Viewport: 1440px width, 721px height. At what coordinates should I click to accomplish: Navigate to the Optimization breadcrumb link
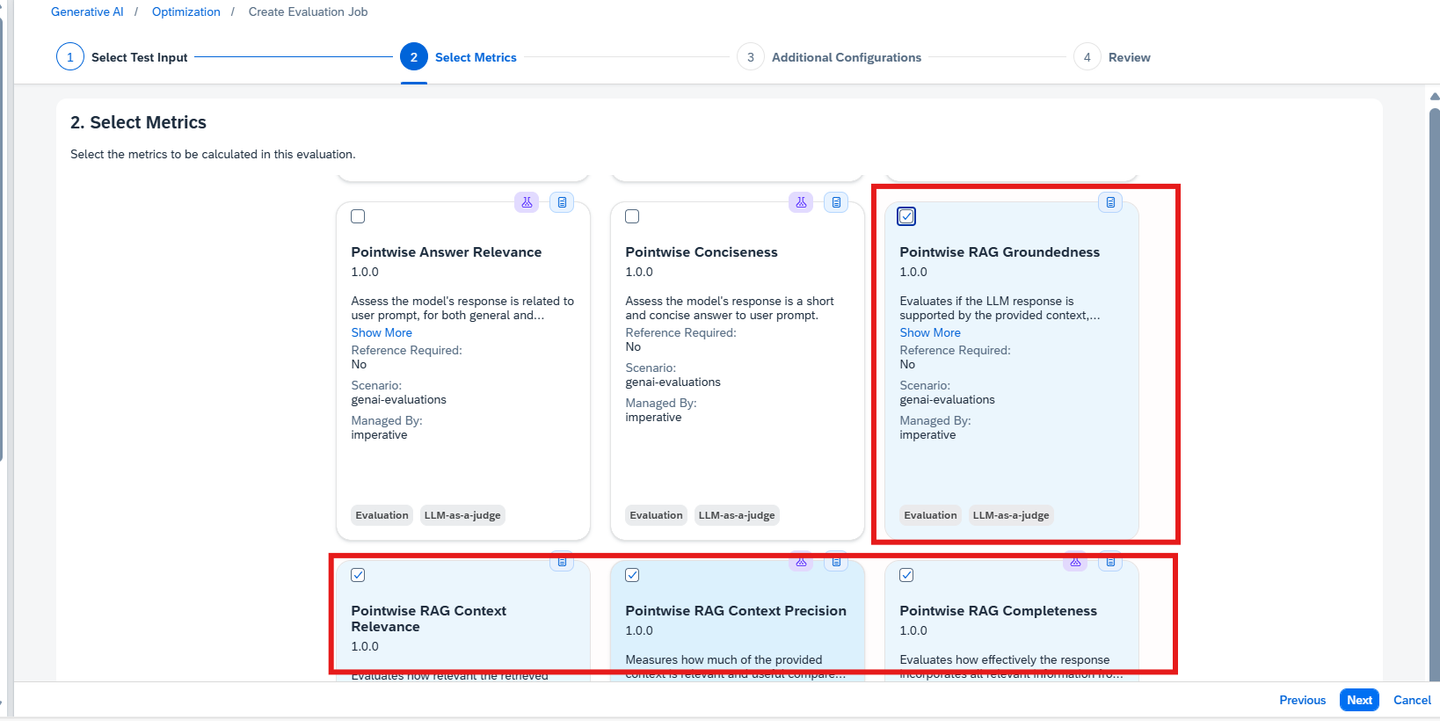pos(186,12)
